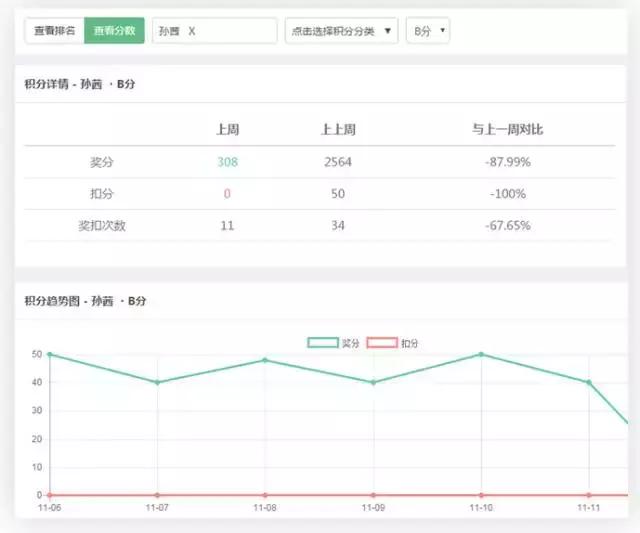Expand the B分 dropdown
The image size is (640, 533).
[x=428, y=31]
